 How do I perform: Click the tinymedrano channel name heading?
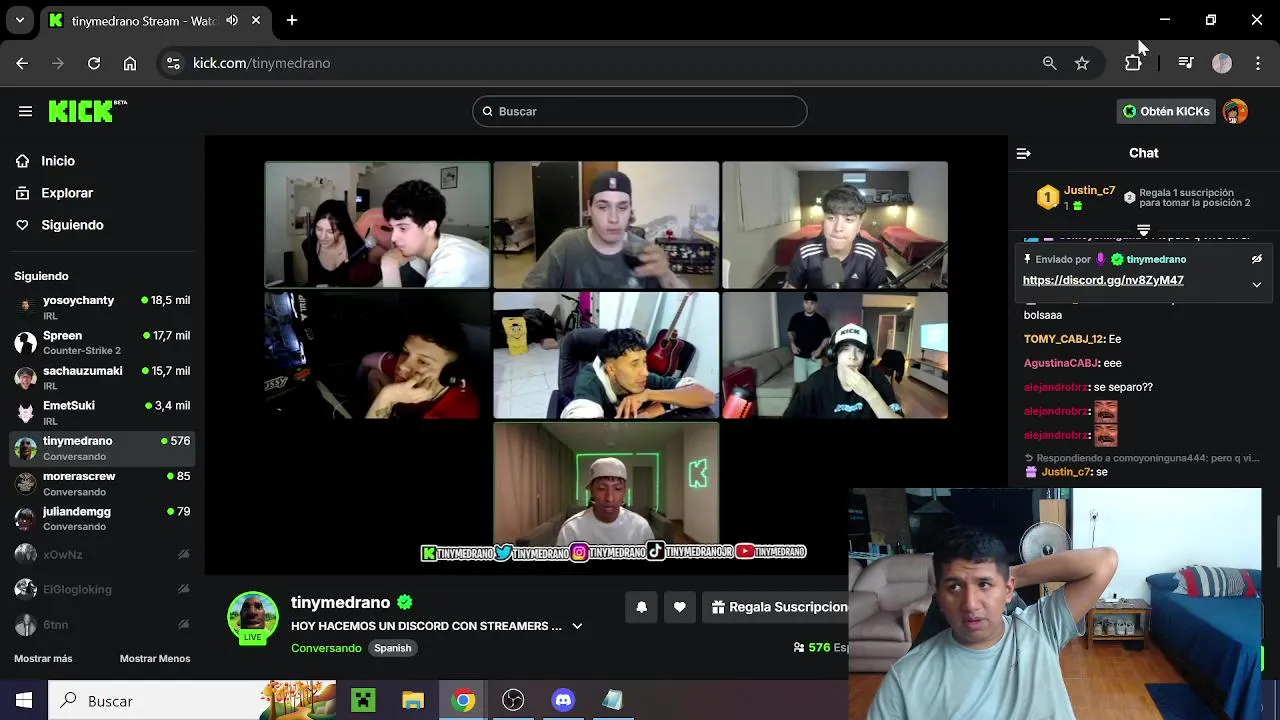[x=340, y=602]
